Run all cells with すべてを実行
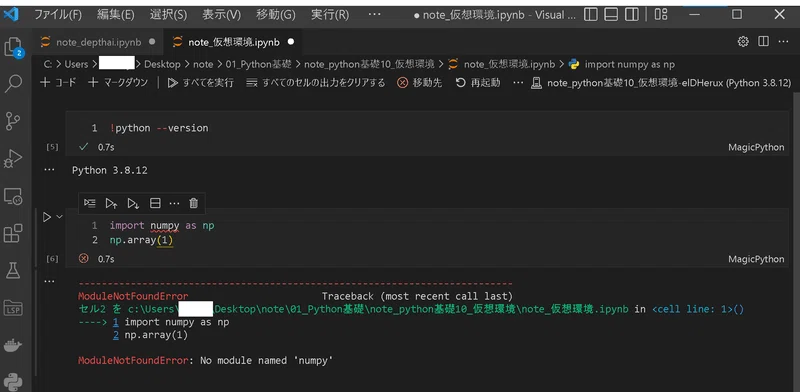 201,83
